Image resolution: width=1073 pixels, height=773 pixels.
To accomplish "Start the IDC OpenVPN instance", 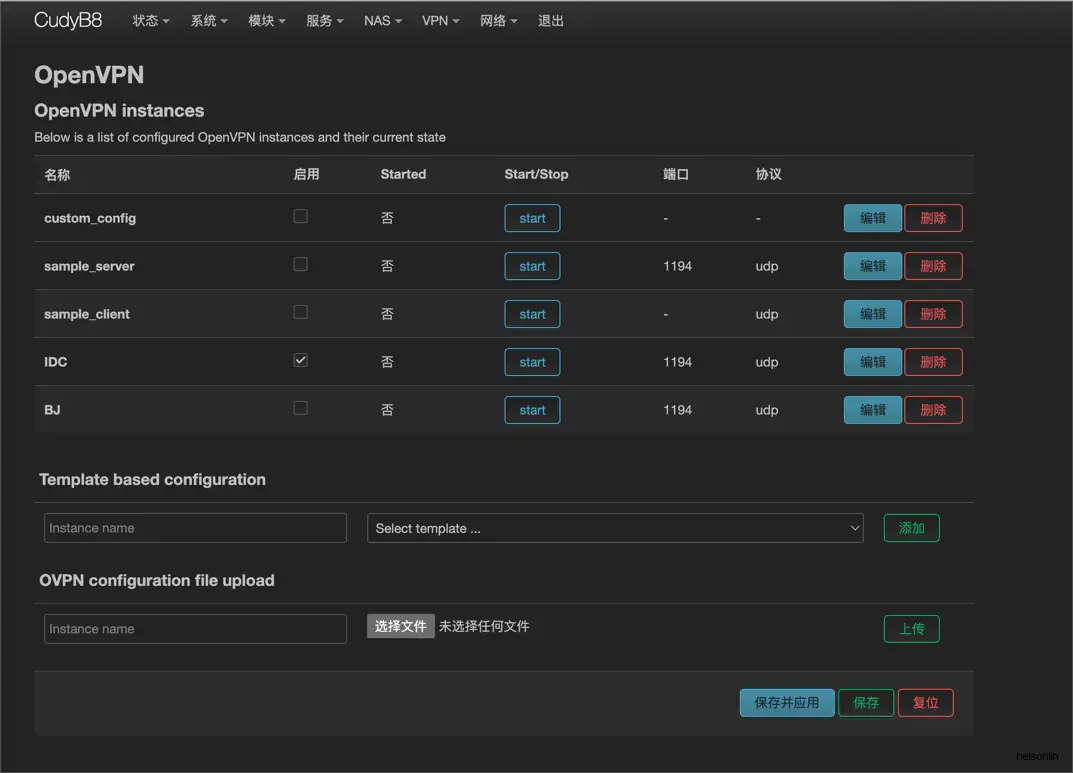I will (x=532, y=362).
